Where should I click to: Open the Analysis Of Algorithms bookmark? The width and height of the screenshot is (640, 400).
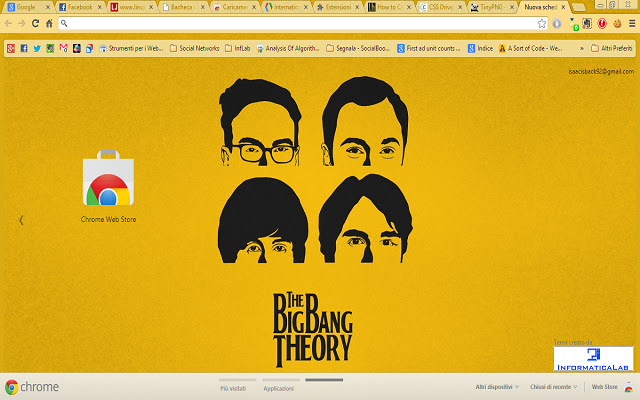[288, 49]
